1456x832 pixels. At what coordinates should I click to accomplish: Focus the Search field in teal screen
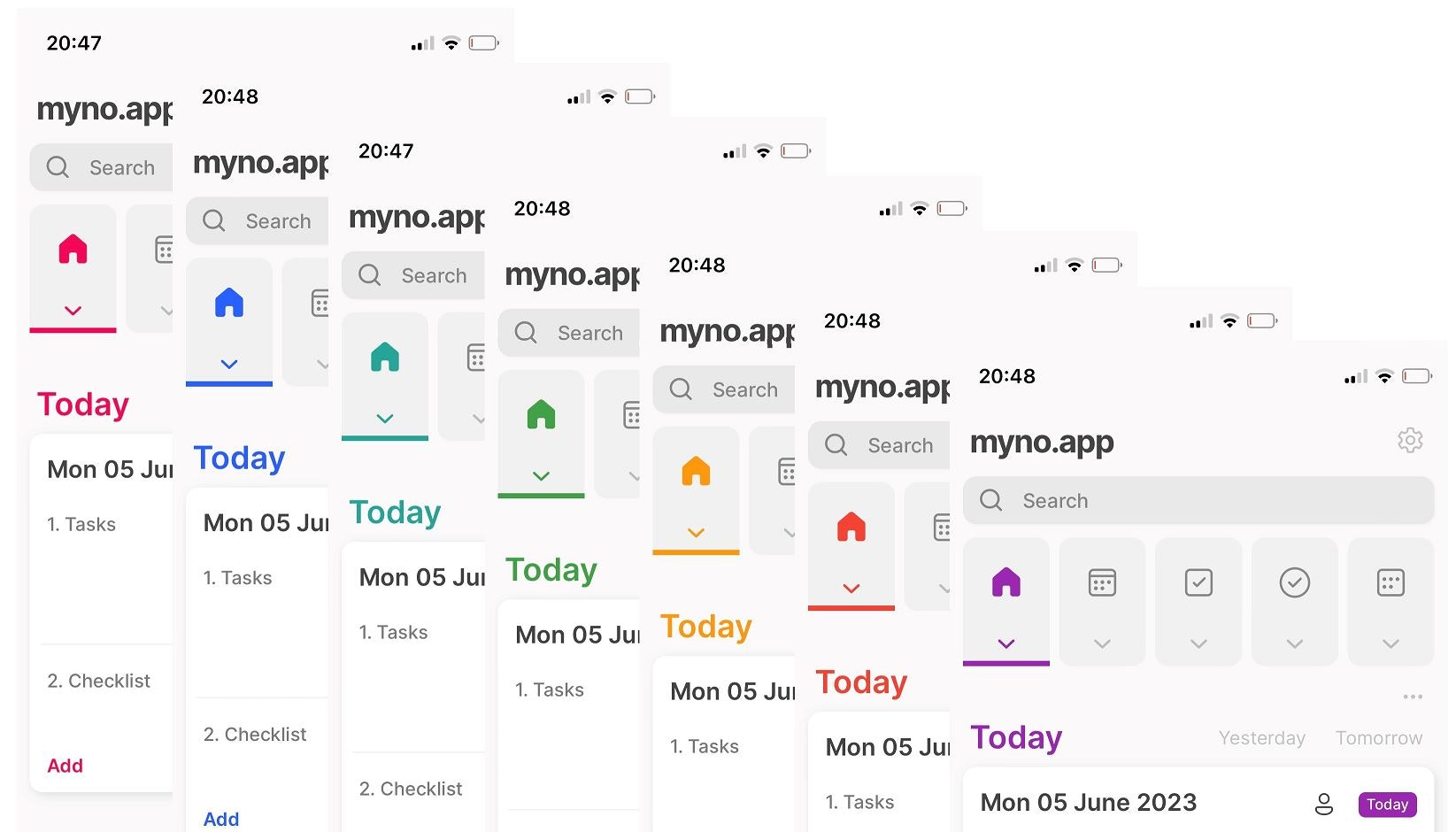tap(413, 275)
